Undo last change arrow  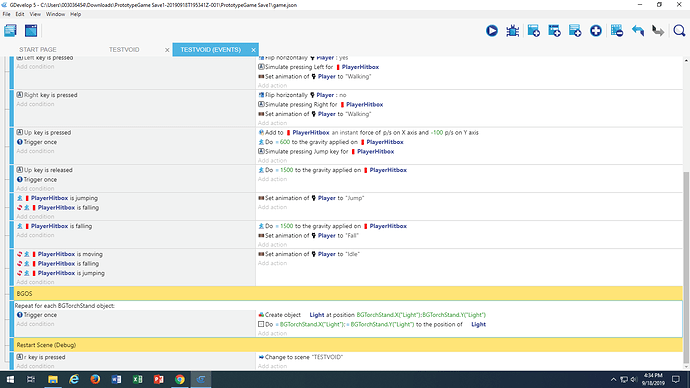(x=638, y=30)
